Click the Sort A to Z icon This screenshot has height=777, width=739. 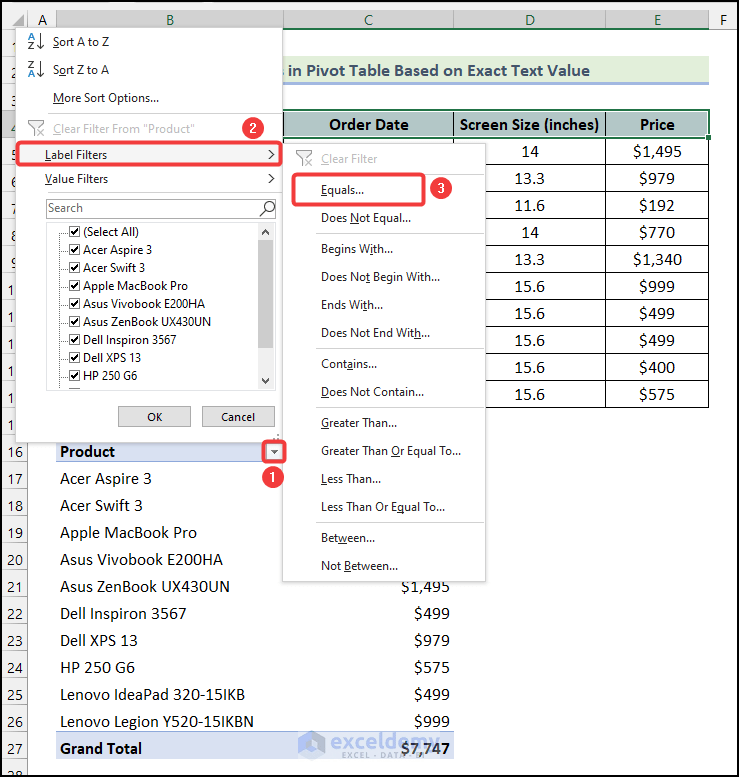point(36,42)
